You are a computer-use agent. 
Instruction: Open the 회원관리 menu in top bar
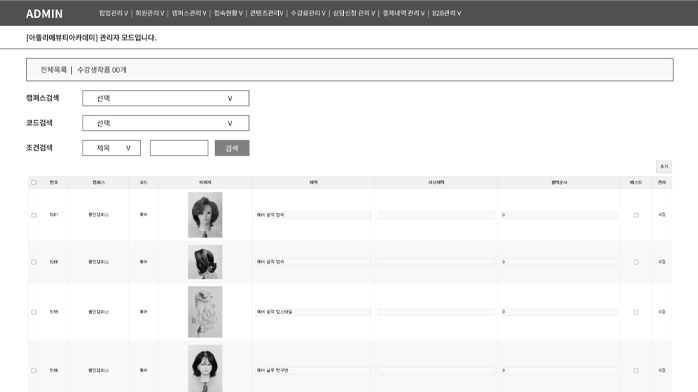click(150, 13)
